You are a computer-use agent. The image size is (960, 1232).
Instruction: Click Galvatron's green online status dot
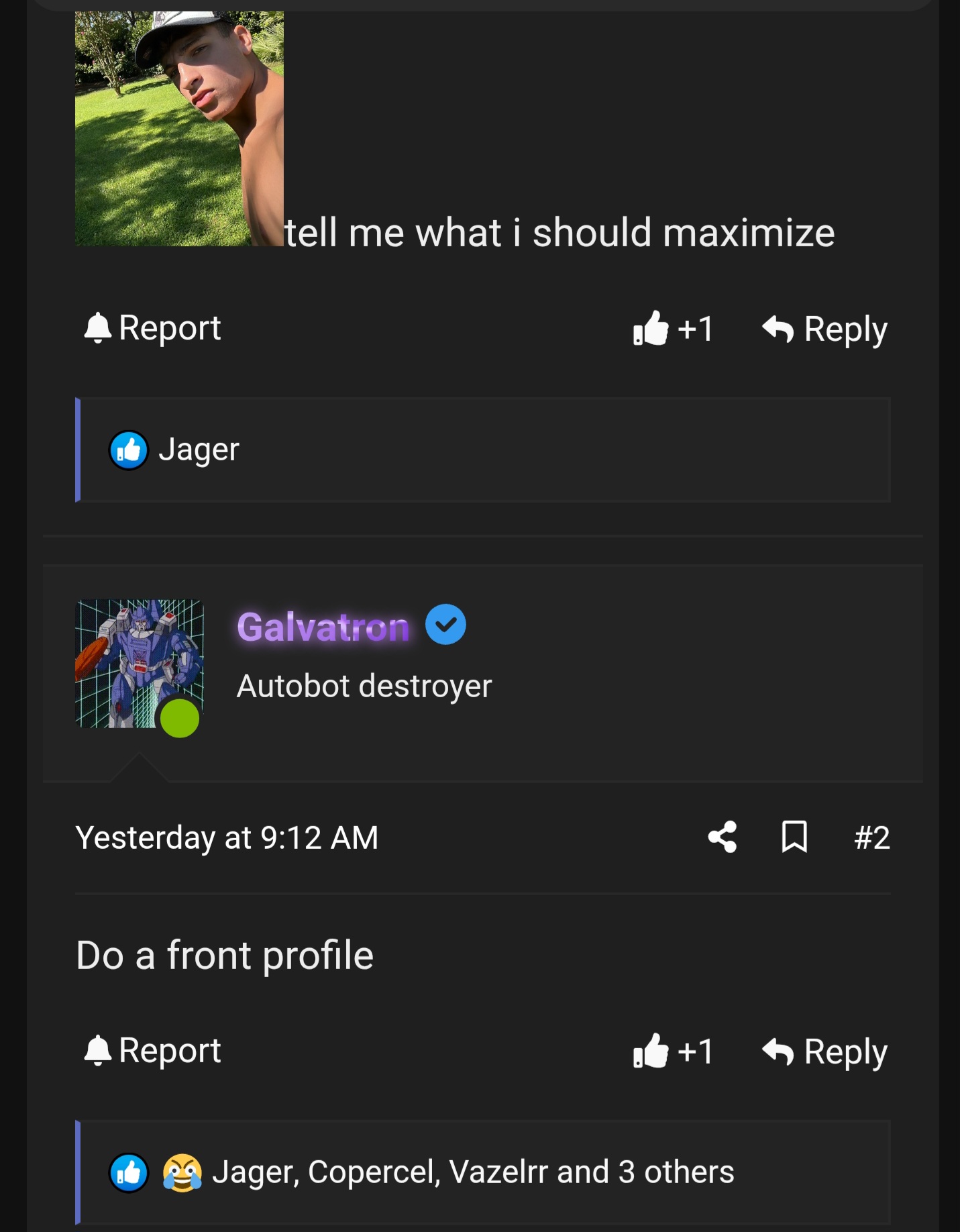(180, 718)
